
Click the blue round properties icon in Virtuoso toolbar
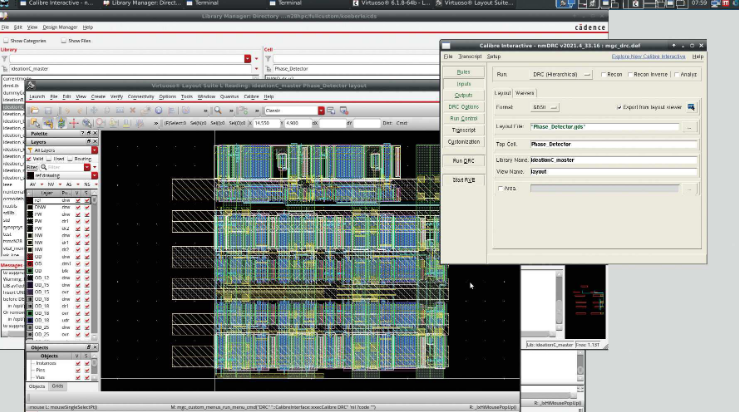click(x=158, y=110)
